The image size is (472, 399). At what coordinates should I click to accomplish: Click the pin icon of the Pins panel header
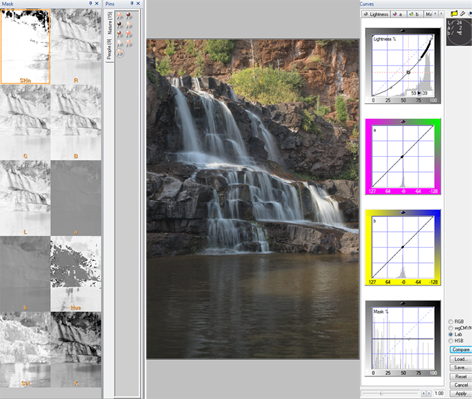click(132, 3)
